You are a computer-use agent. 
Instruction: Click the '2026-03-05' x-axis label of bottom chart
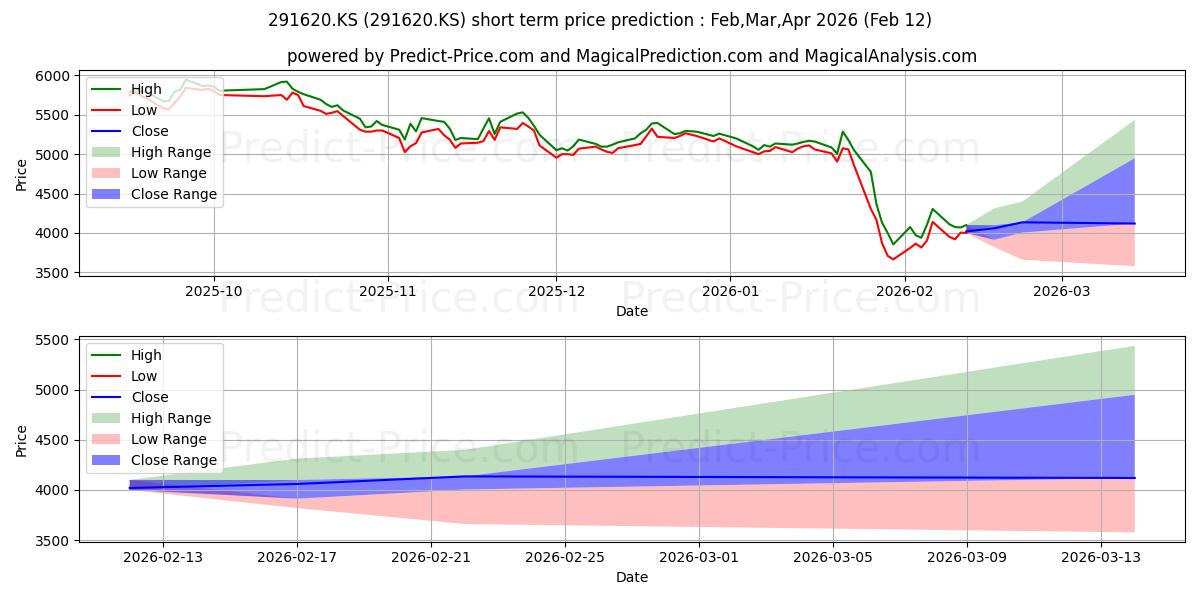(833, 557)
